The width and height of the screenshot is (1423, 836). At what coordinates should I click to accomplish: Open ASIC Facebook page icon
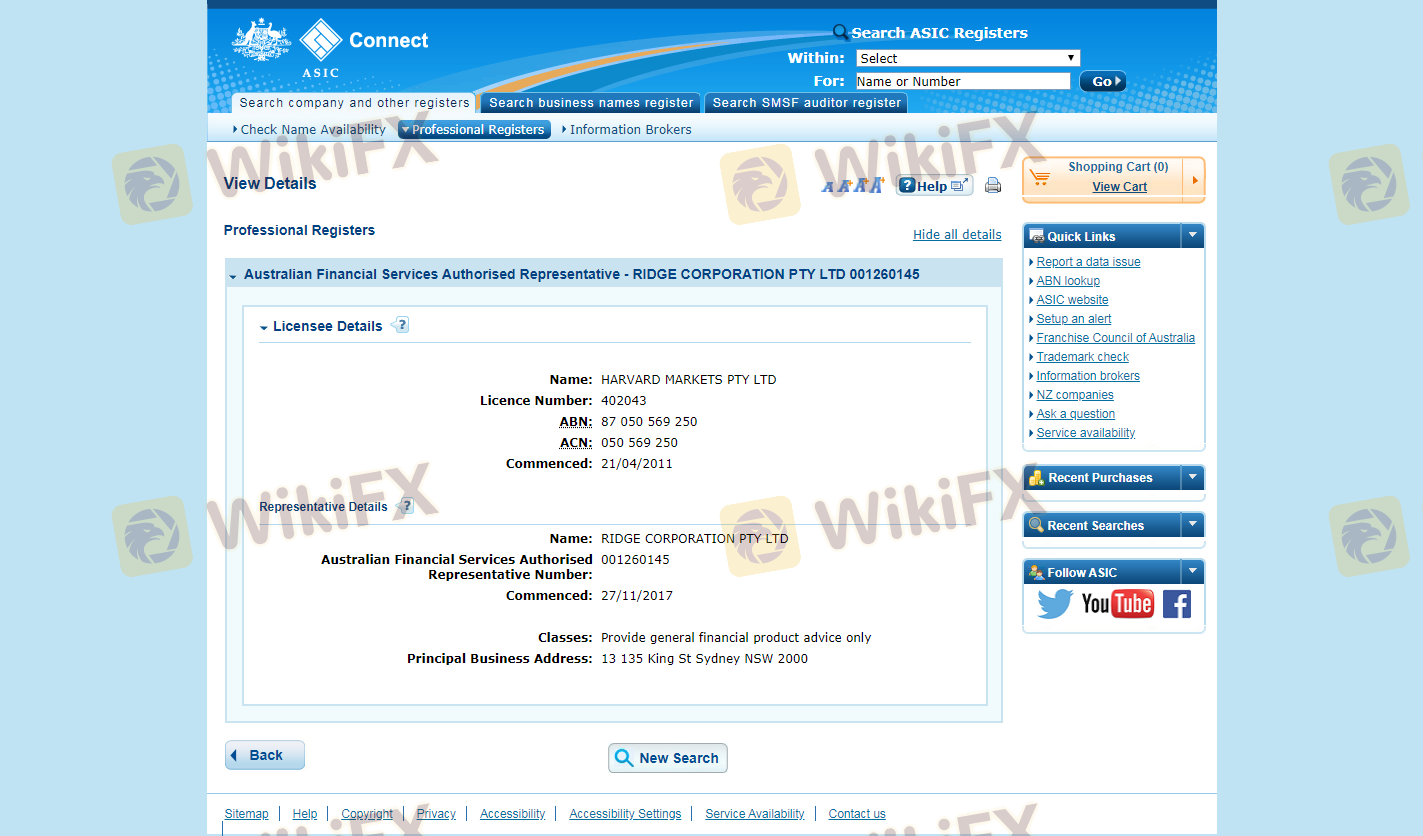[x=1177, y=604]
